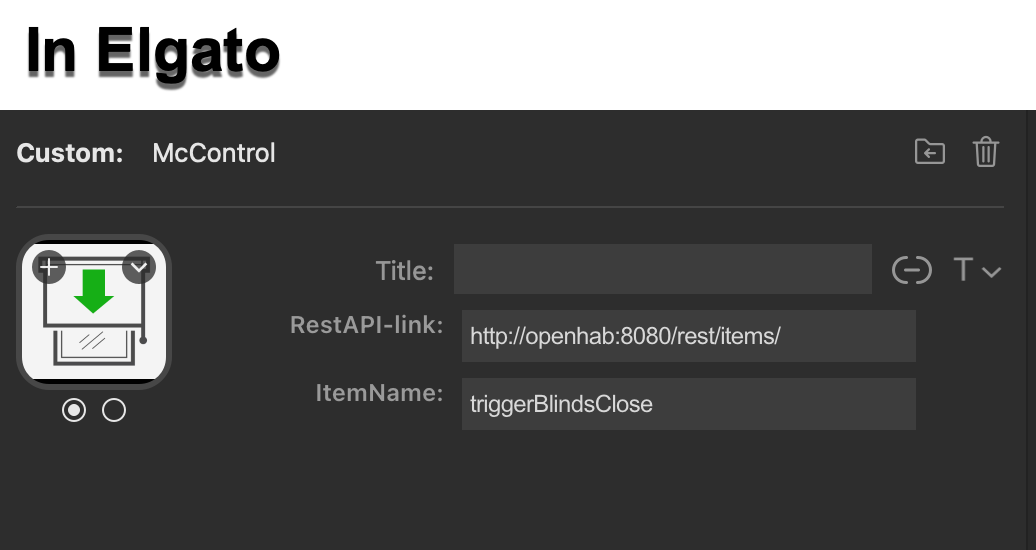Click the plus button on key image
Image resolution: width=1036 pixels, height=550 pixels.
pyautogui.click(x=48, y=267)
